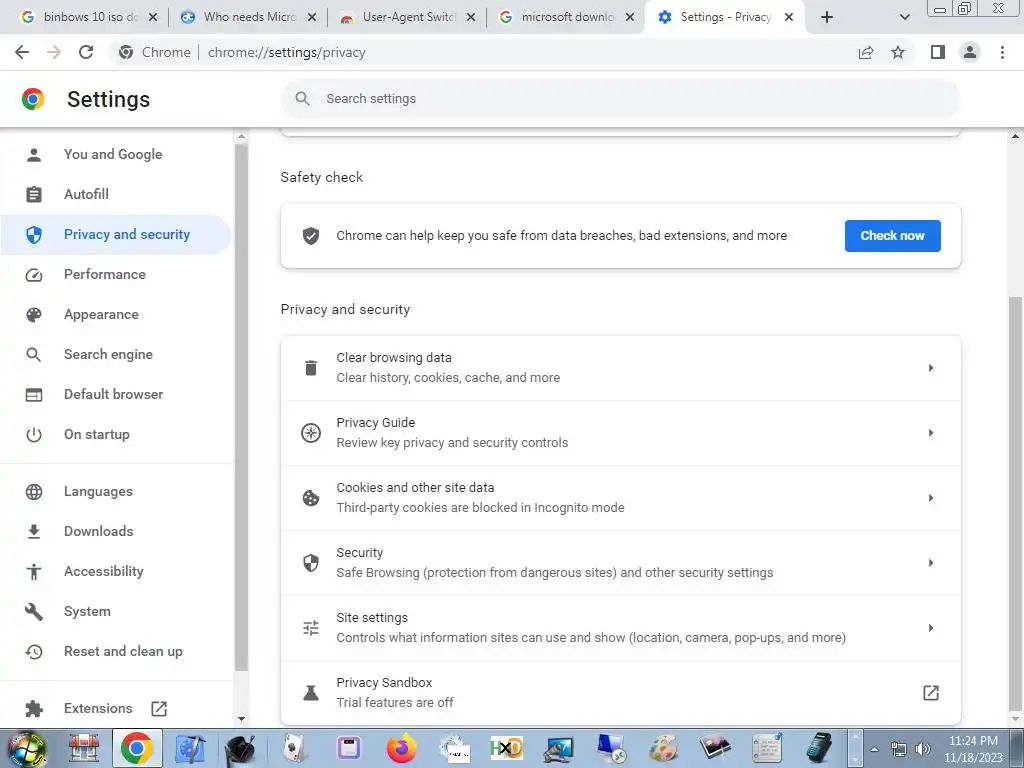The image size is (1024, 768).
Task: Switch to the Who needs Micro tab
Action: point(249,17)
